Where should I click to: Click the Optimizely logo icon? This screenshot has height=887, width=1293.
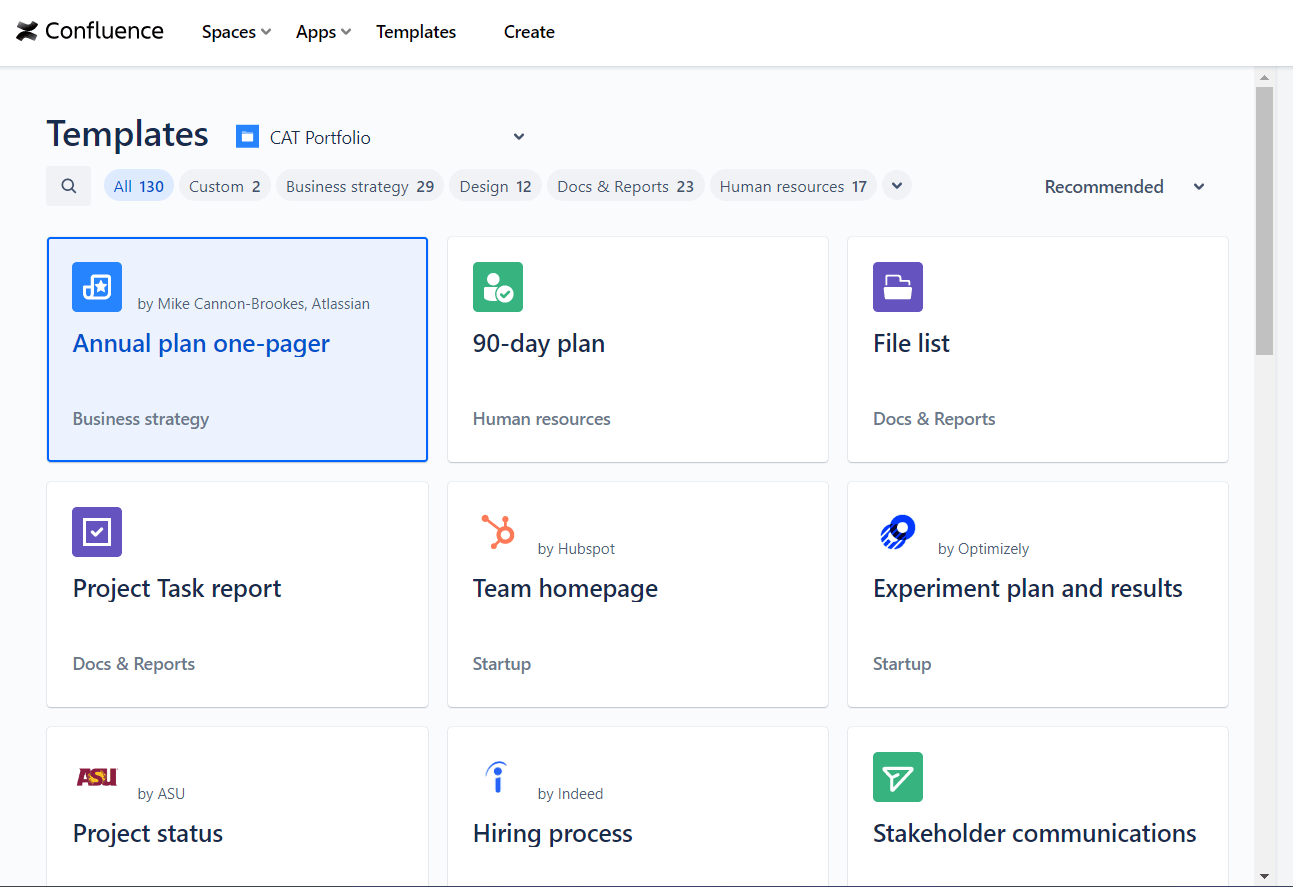point(897,532)
